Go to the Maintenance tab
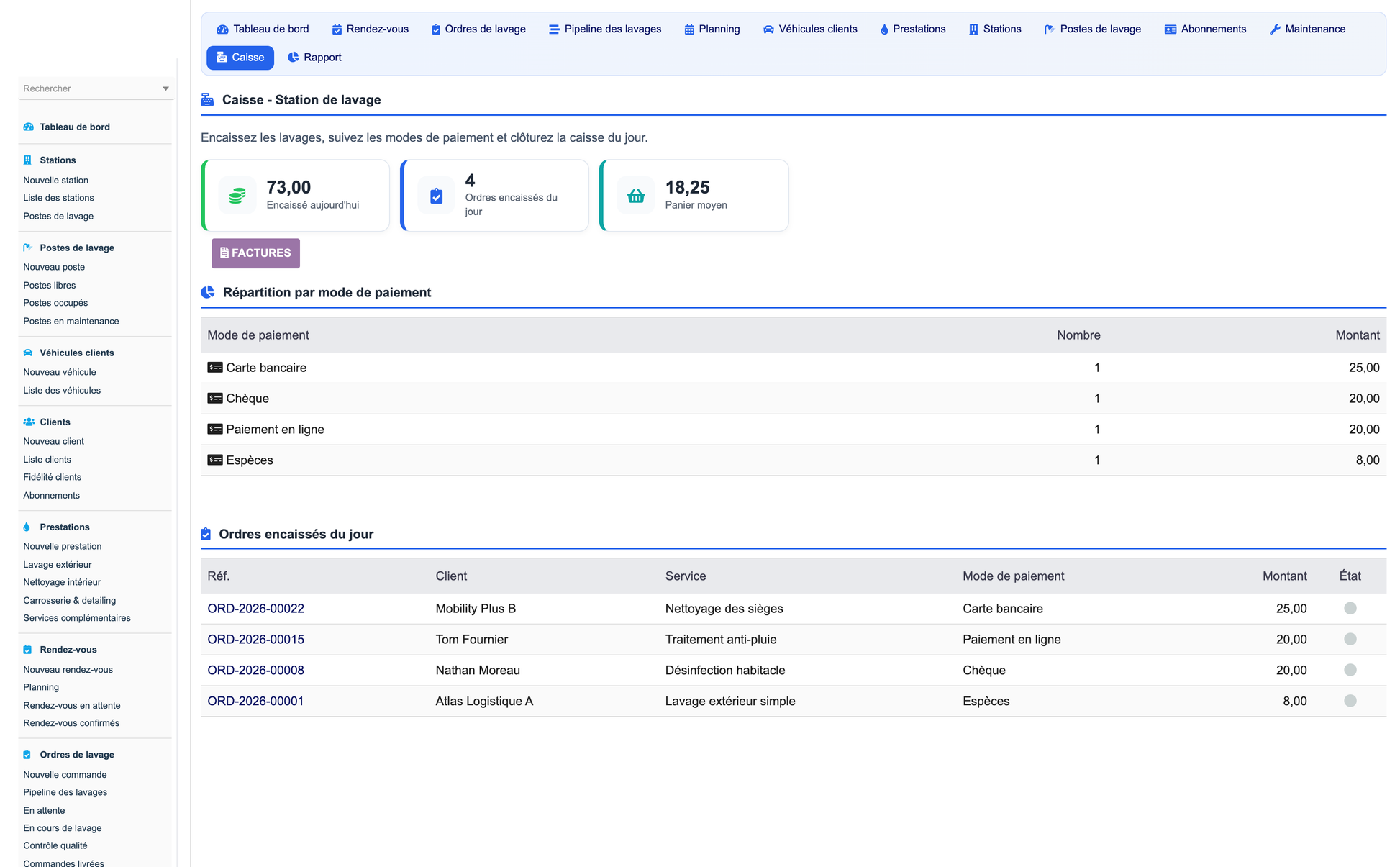Viewport: 1400px width, 867px height. (x=1307, y=29)
